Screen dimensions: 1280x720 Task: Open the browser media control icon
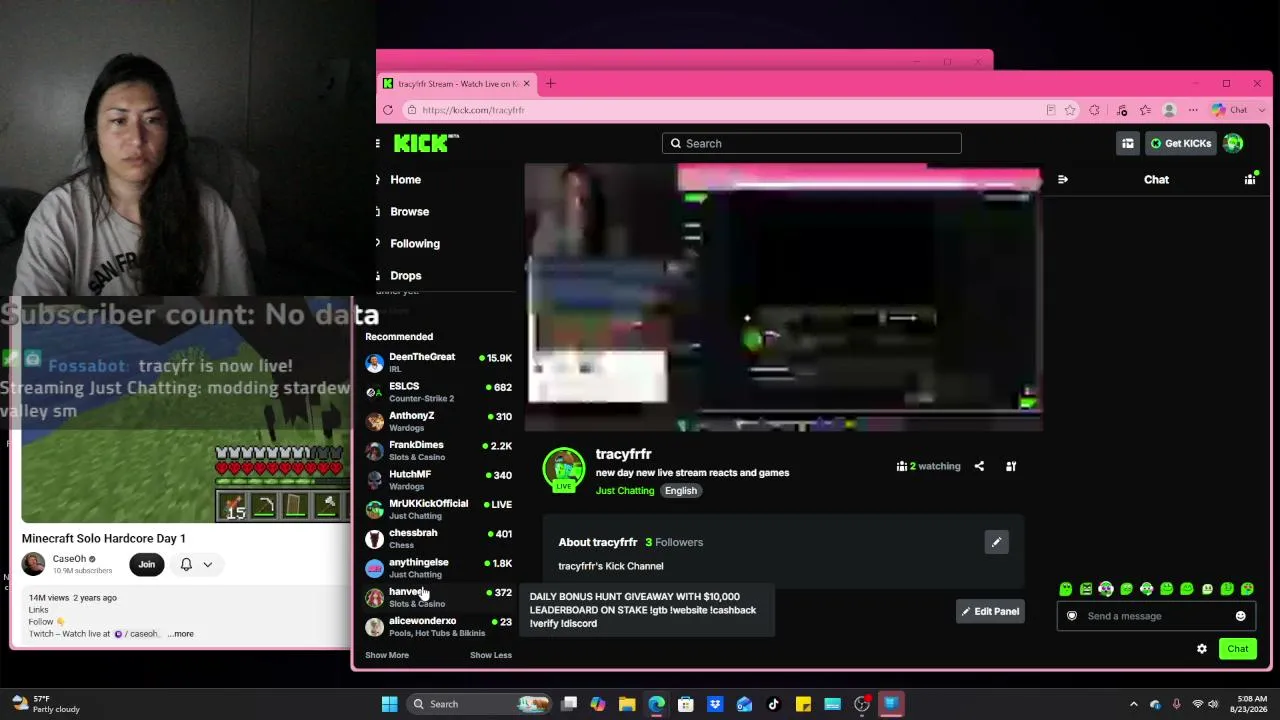[1121, 110]
